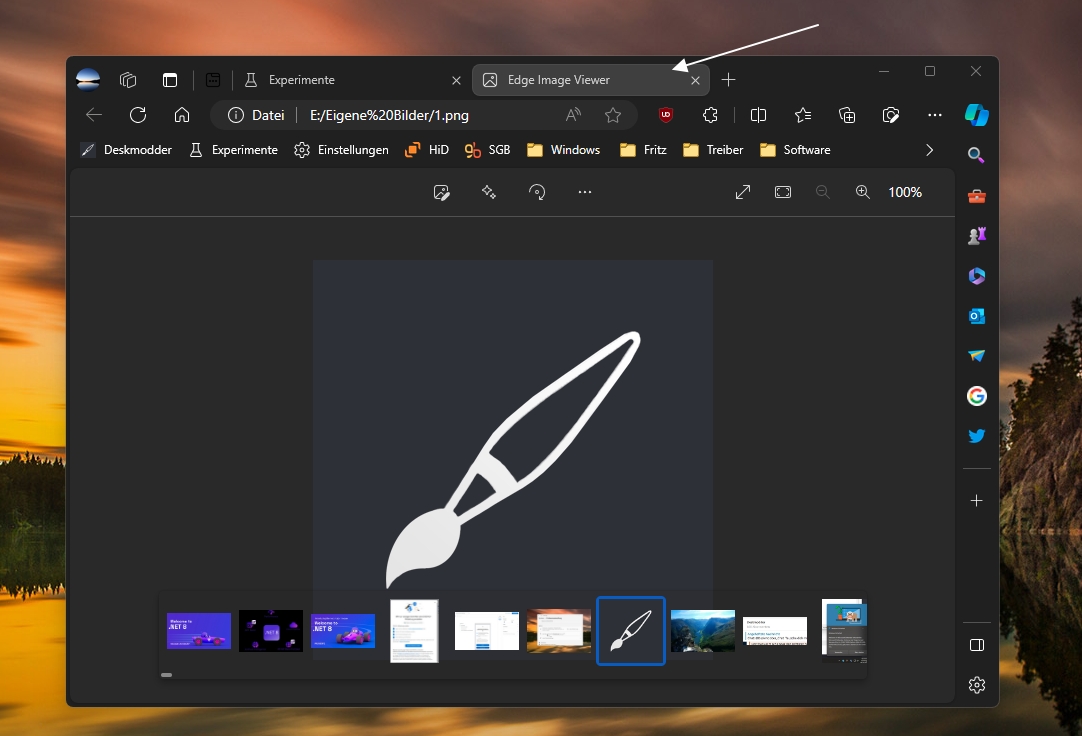Open the Deskmodder bookmark

pyautogui.click(x=126, y=150)
